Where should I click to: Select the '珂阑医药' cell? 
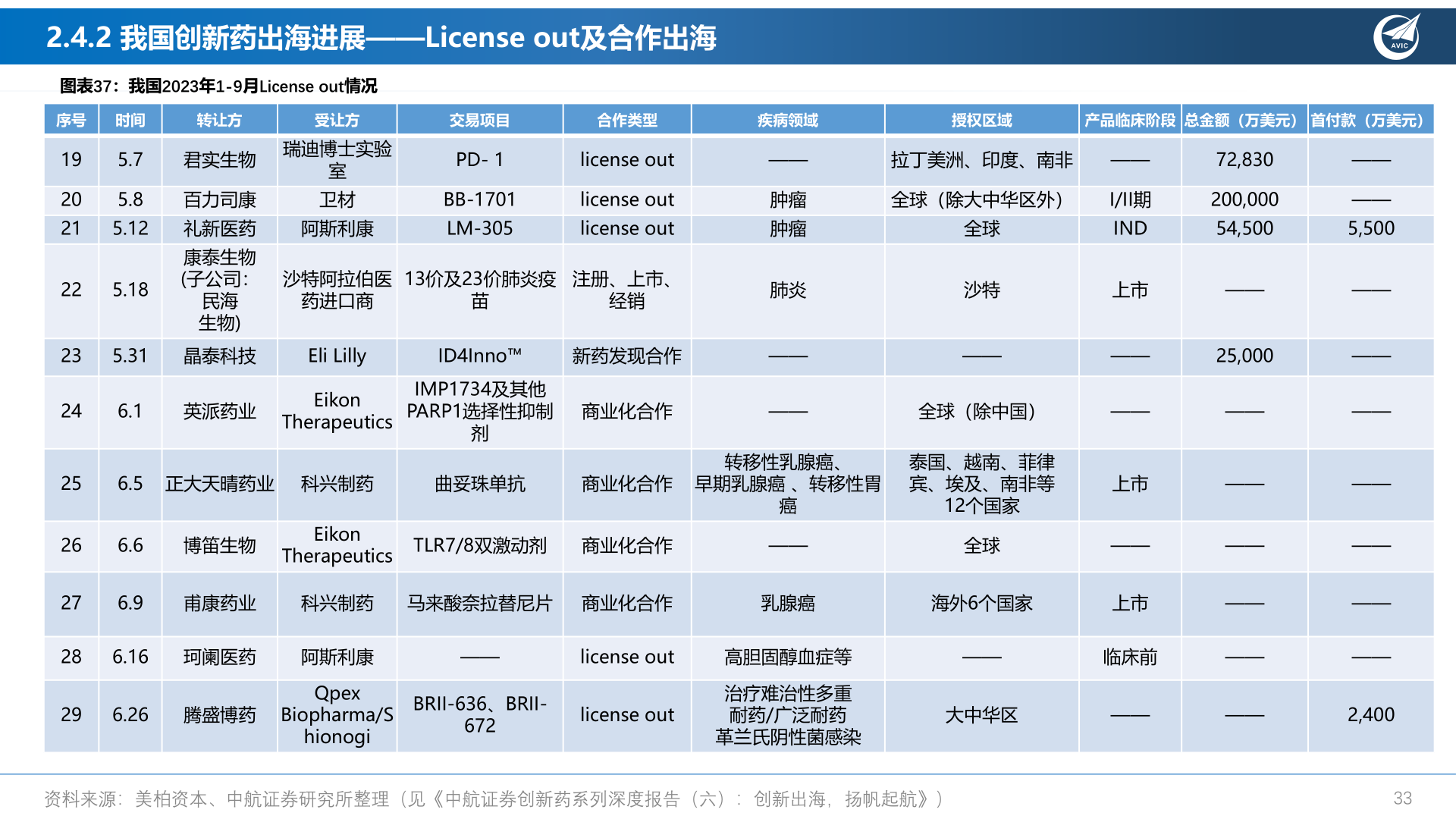pyautogui.click(x=219, y=657)
